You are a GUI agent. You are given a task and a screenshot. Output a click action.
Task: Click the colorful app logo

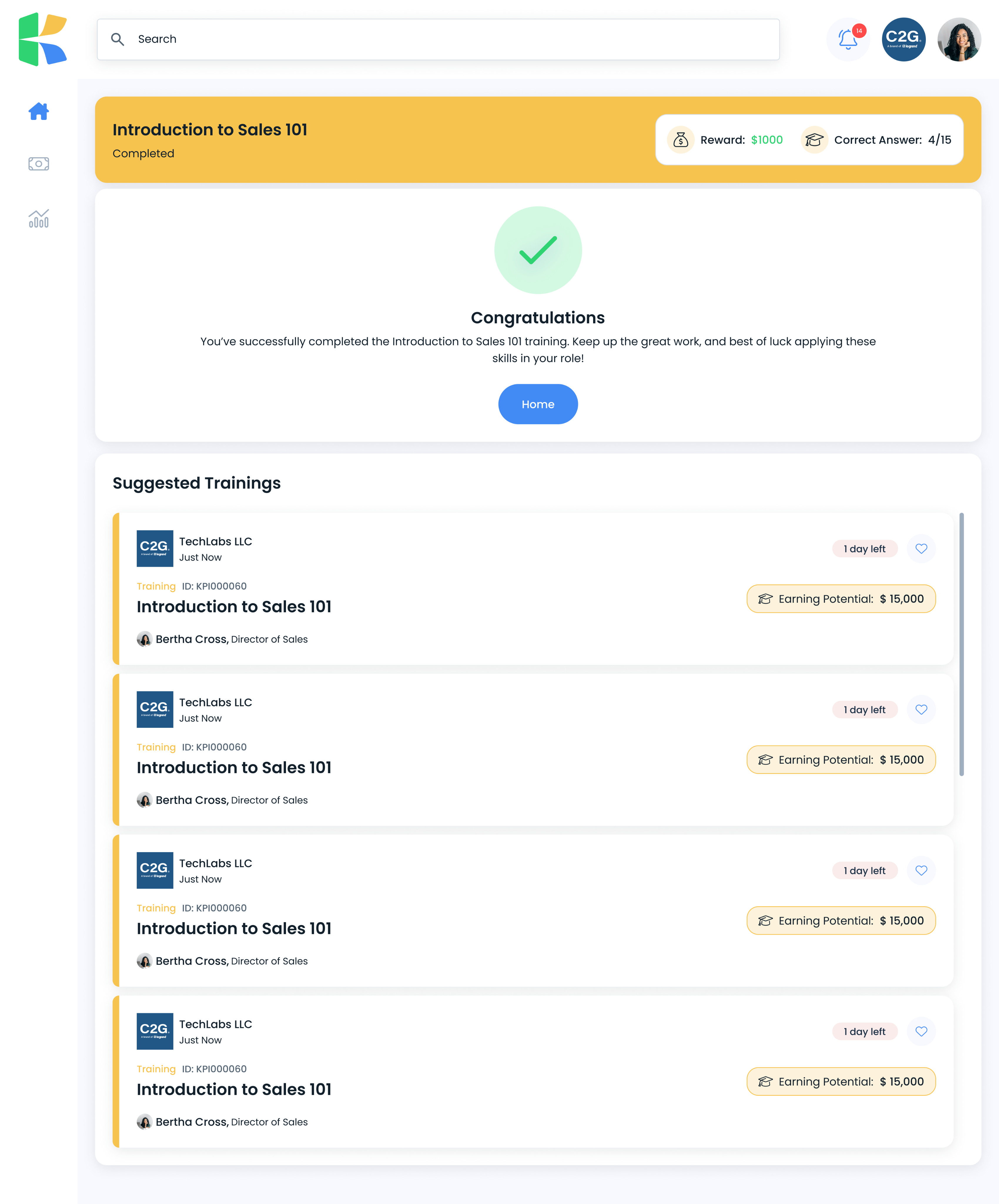[x=42, y=39]
